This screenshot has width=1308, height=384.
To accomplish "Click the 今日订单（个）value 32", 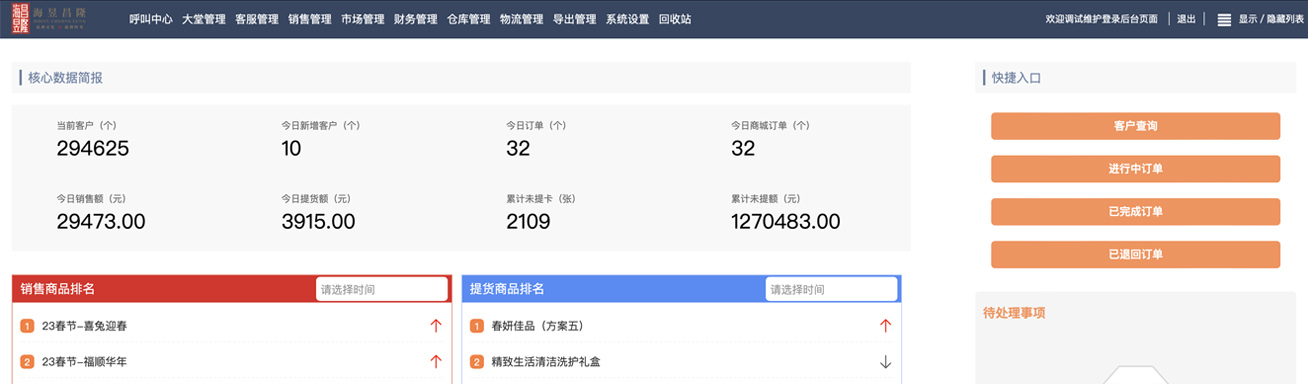I will pos(518,149).
